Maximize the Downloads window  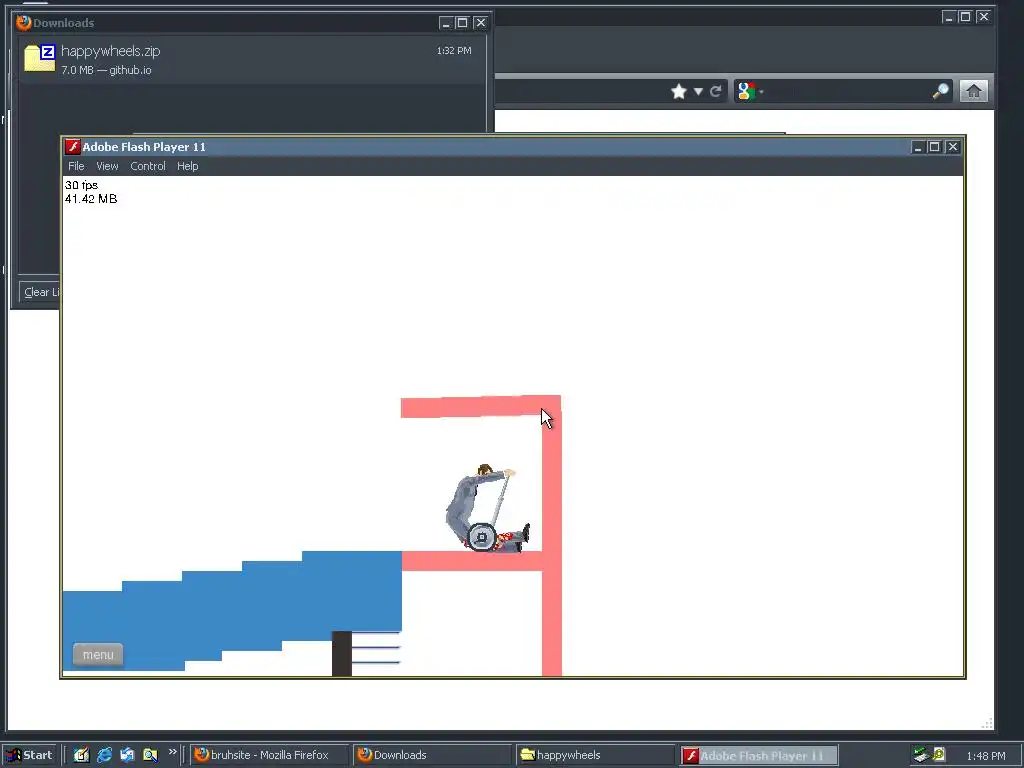tap(462, 23)
